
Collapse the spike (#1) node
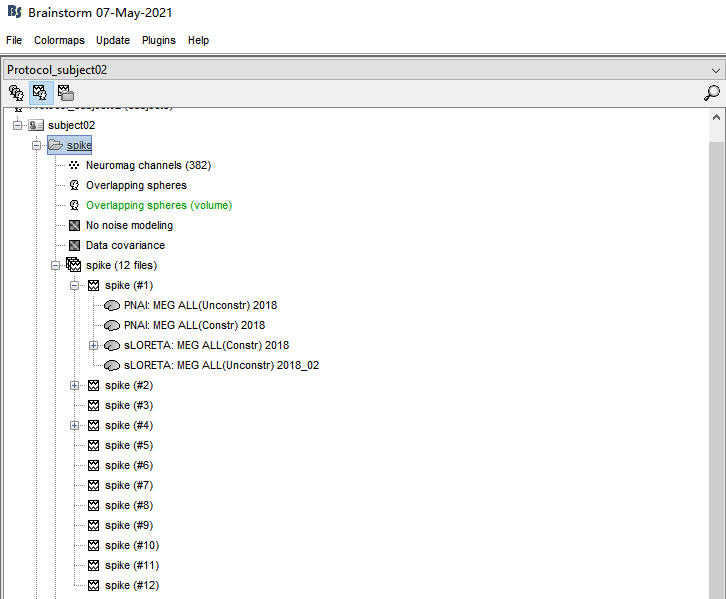point(75,285)
